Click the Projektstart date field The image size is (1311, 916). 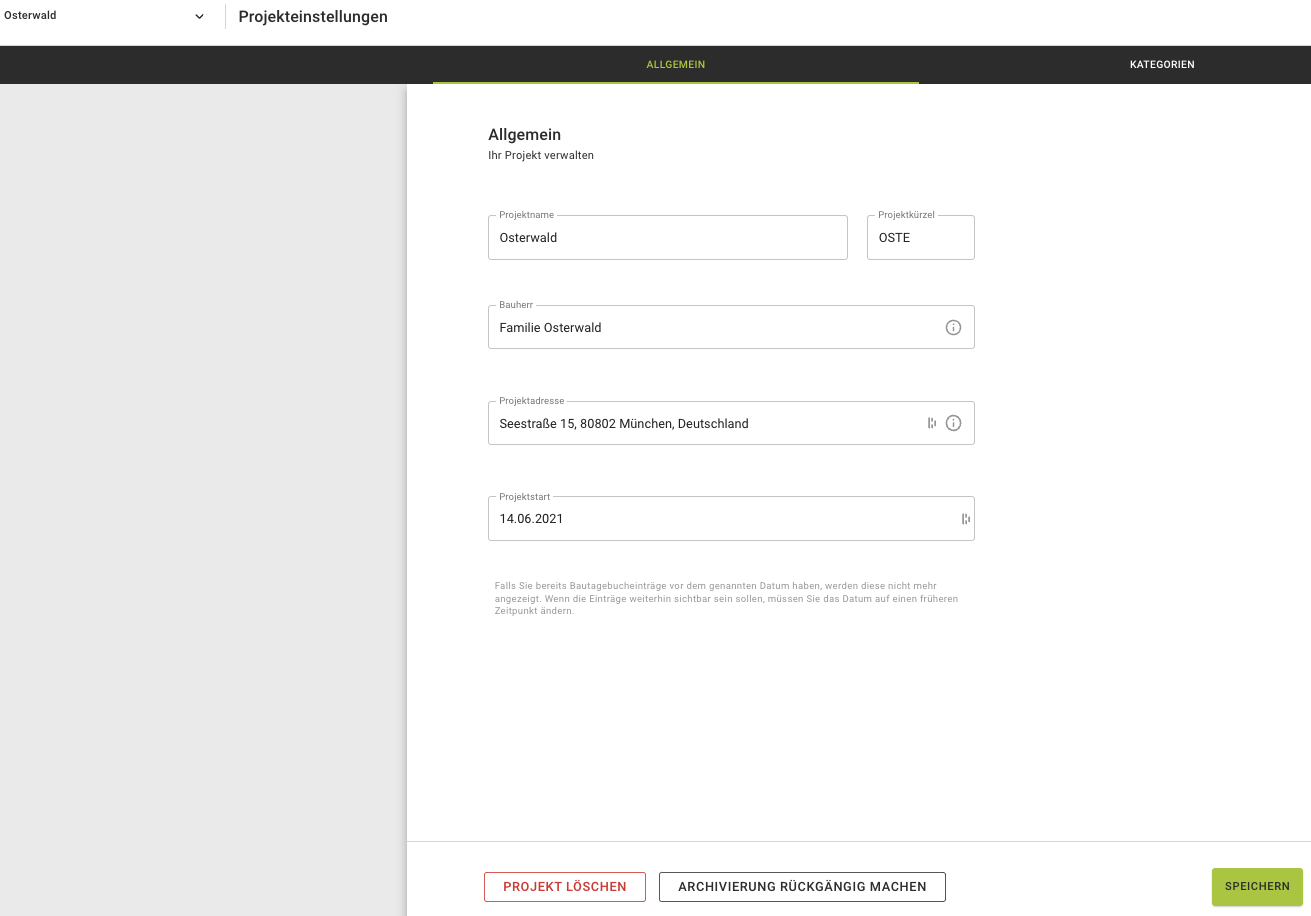click(731, 519)
